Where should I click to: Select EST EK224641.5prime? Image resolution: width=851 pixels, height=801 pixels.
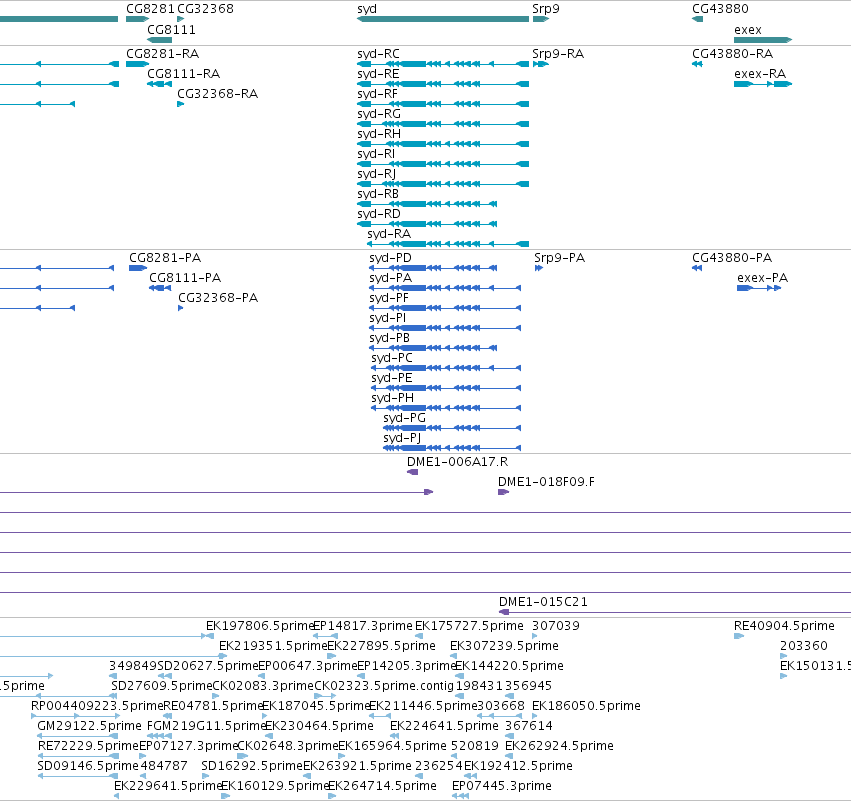point(444,726)
